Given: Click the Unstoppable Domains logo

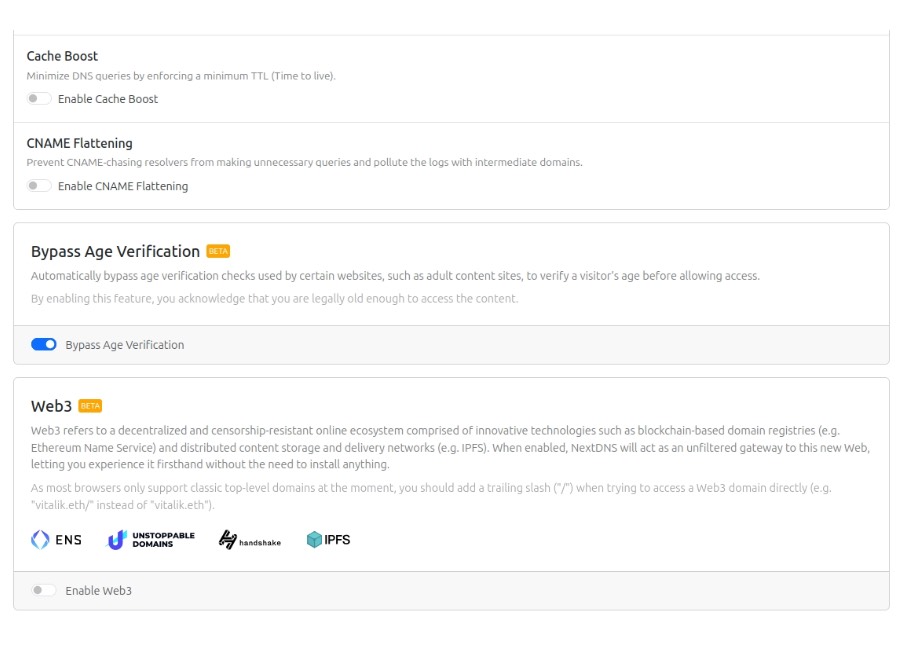Looking at the screenshot, I should [x=151, y=540].
